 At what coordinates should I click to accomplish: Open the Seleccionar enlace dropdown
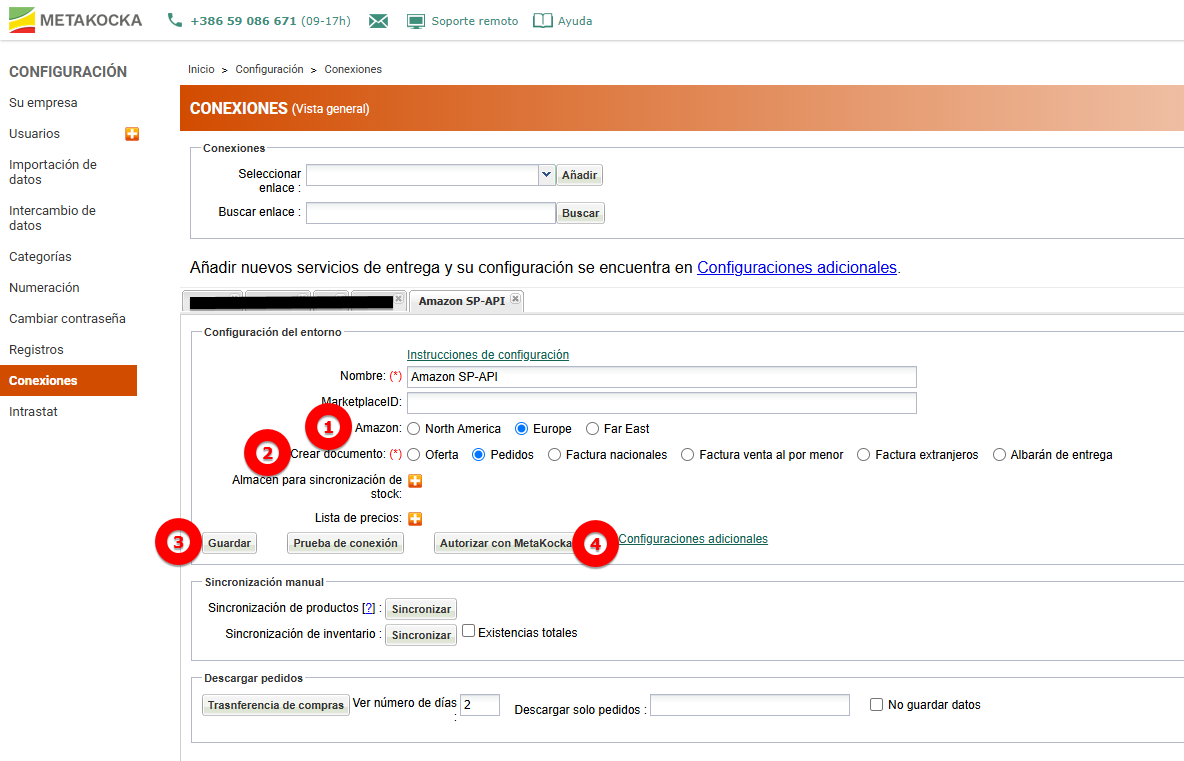546,174
